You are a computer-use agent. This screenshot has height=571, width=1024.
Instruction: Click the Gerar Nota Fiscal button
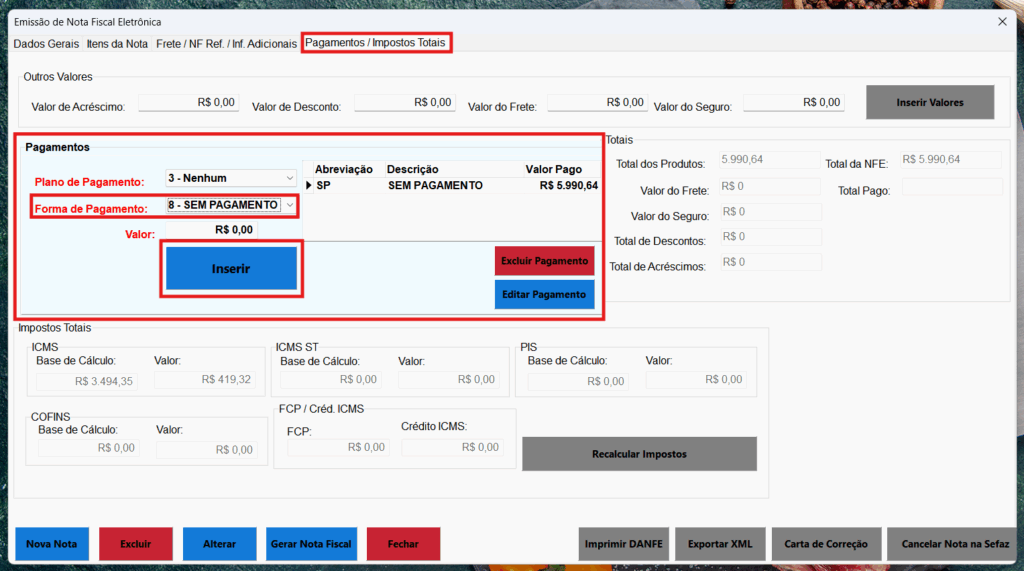(311, 544)
